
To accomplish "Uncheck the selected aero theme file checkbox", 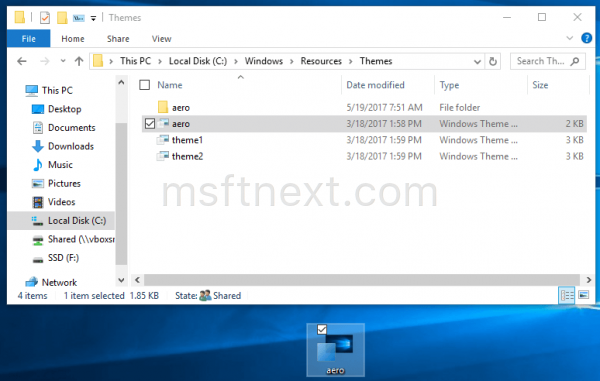I will point(150,124).
